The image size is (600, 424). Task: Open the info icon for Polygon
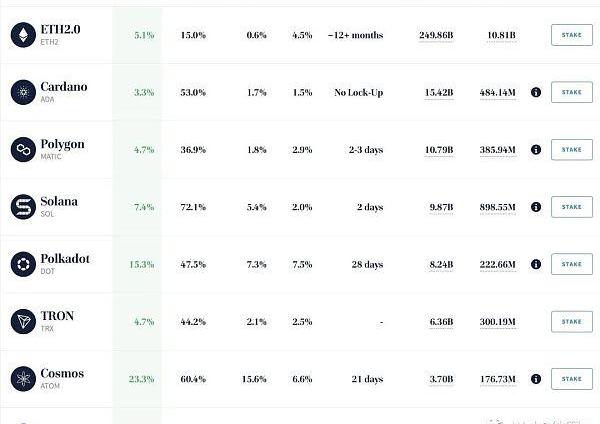point(536,150)
